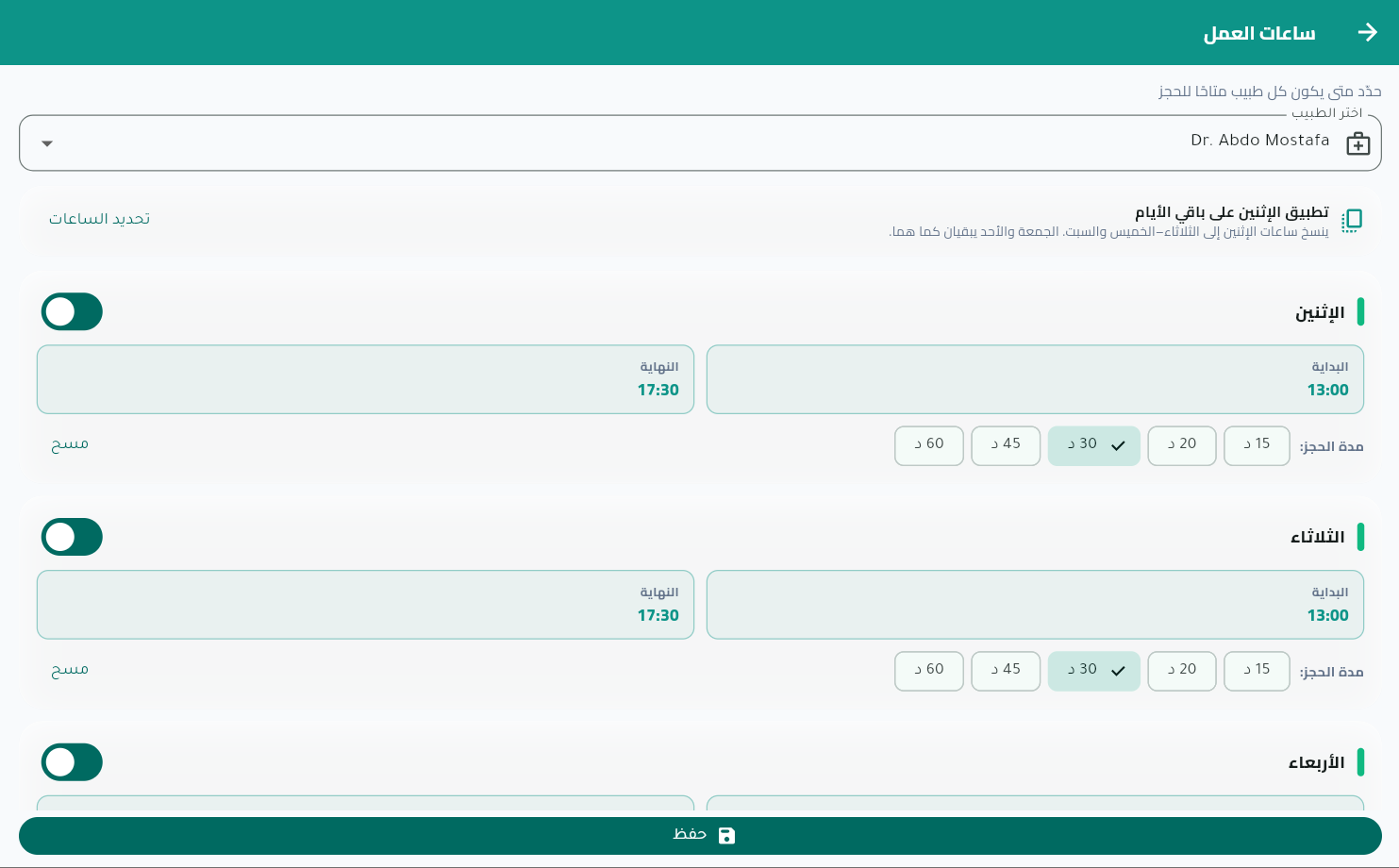This screenshot has height=868, width=1399.
Task: Click Monday's مدة الحجز label
Action: click(1331, 446)
